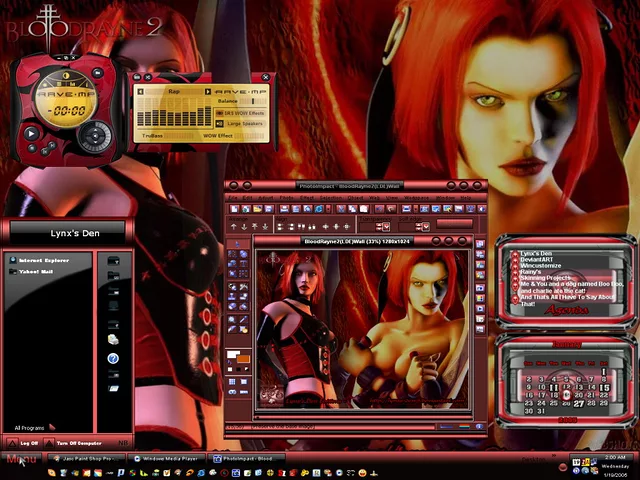Click the Send Backward down arrow in Arrange

[x=244, y=227]
